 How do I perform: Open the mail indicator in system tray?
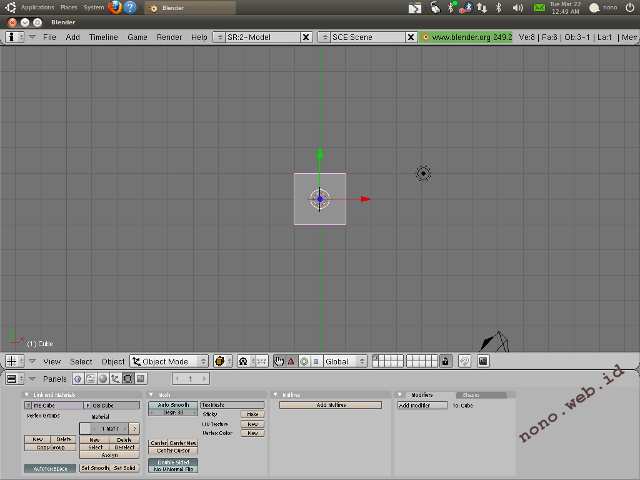click(x=539, y=8)
